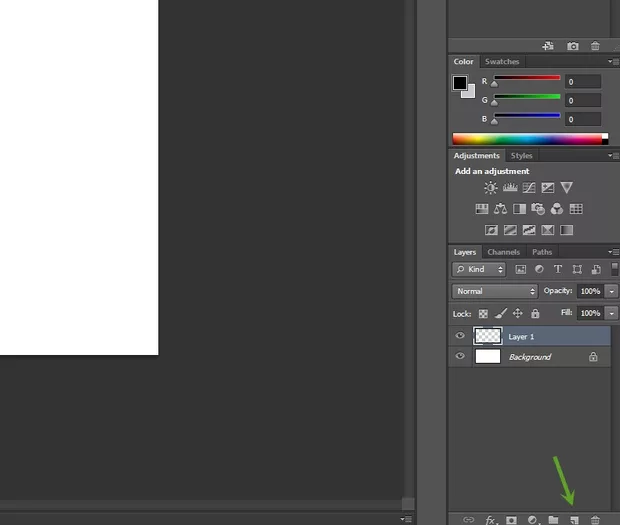Click the color spectrum ramp bar
Viewport: 620px width, 525px height.
pyautogui.click(x=529, y=139)
